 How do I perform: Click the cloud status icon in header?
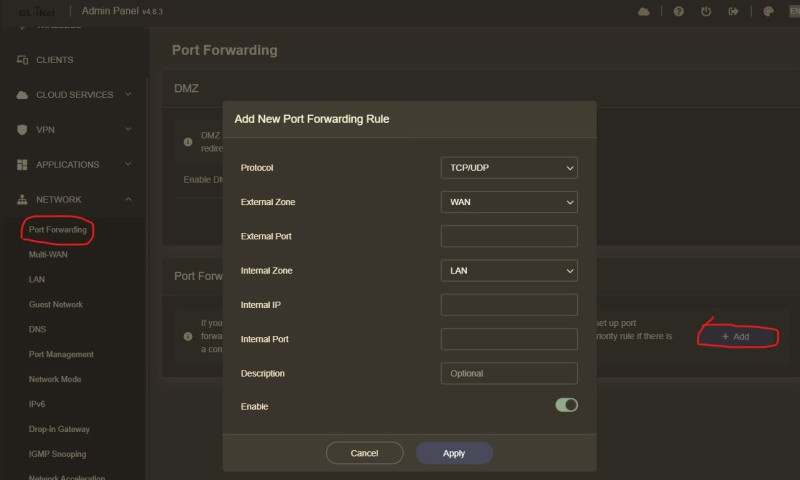pyautogui.click(x=643, y=11)
